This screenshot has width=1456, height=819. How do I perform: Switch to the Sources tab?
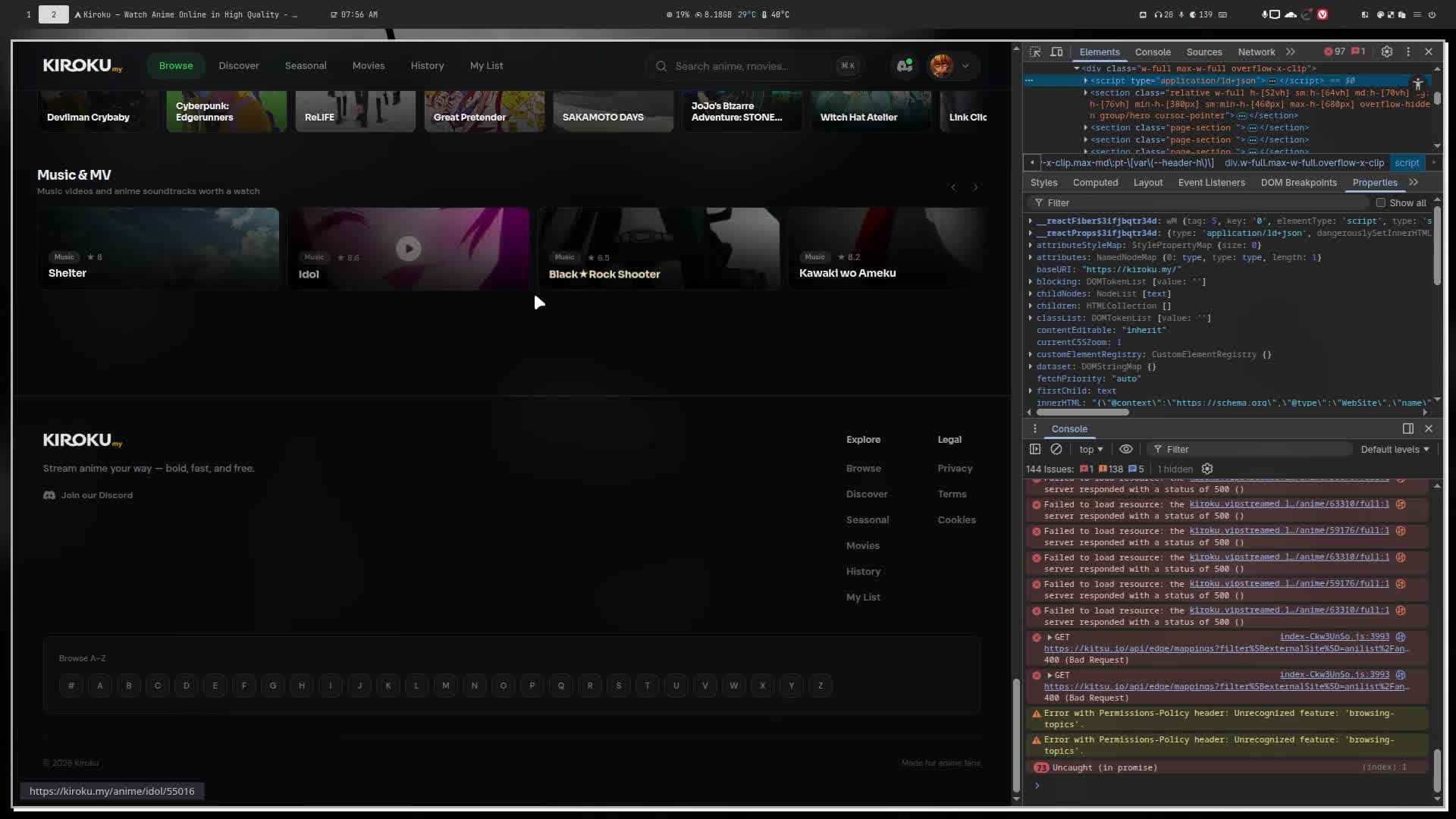pyautogui.click(x=1204, y=52)
